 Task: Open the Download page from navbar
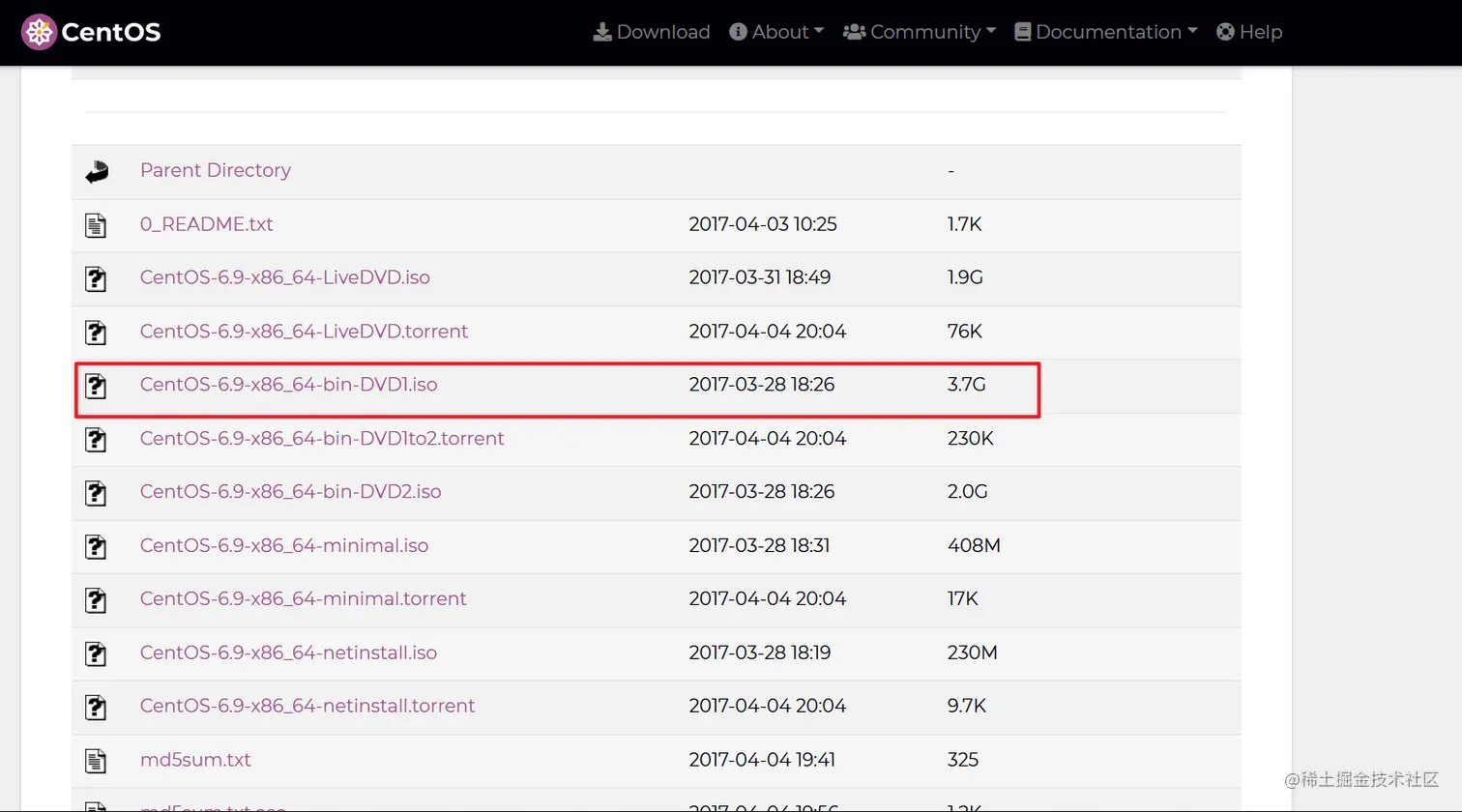click(x=652, y=32)
